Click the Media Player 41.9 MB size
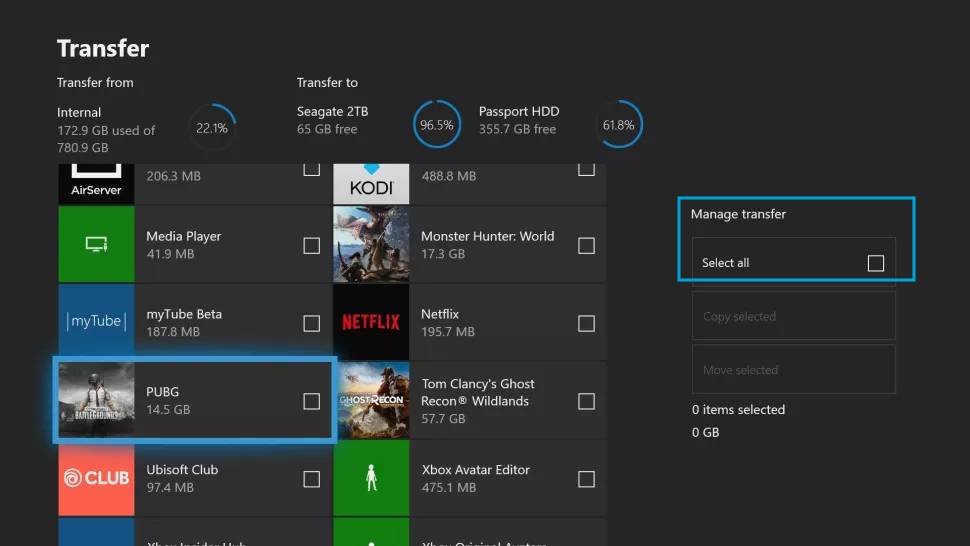This screenshot has height=546, width=970. (x=170, y=254)
